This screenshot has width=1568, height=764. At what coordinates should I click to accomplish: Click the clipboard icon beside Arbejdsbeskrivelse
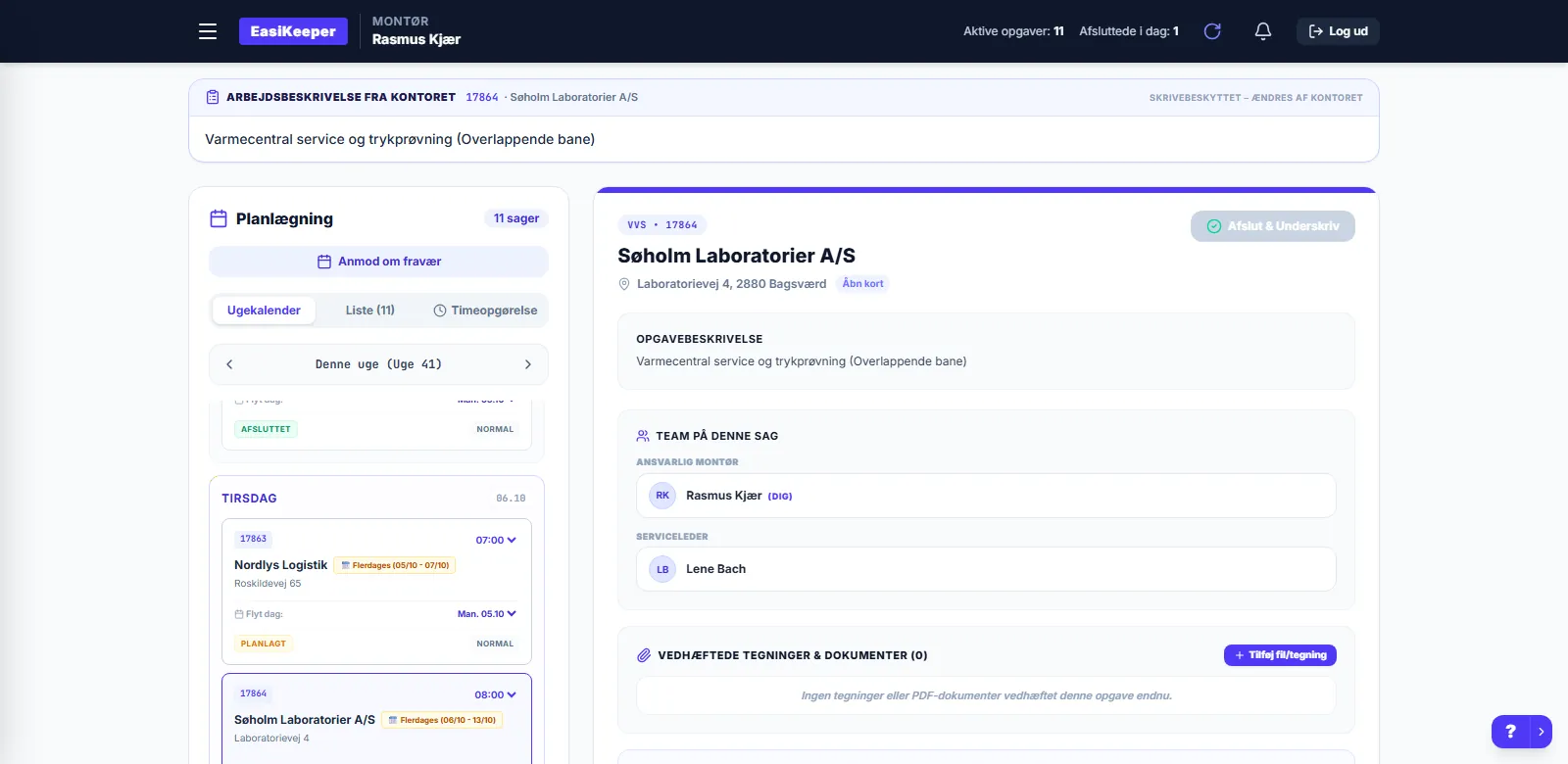click(x=213, y=97)
